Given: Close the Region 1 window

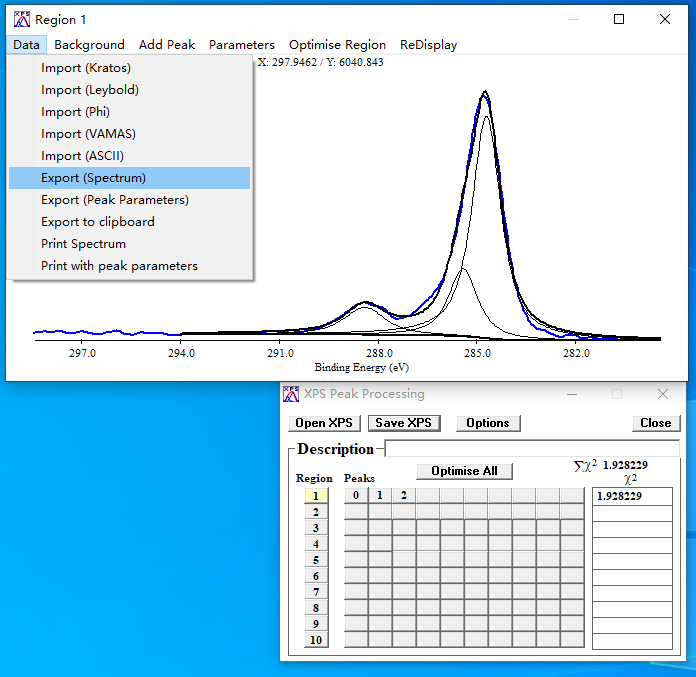Looking at the screenshot, I should [x=665, y=19].
